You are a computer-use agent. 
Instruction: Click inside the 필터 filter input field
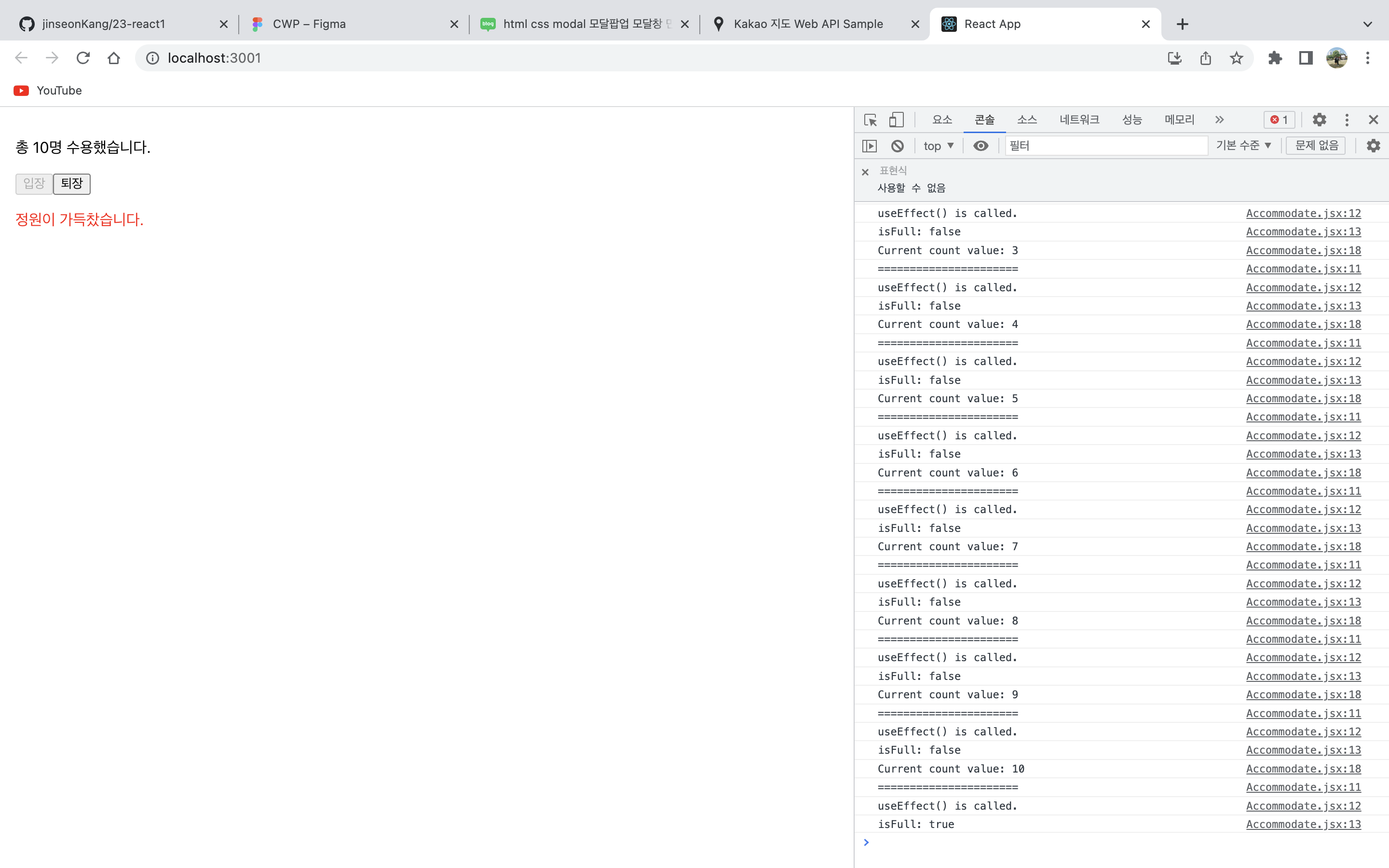[x=1106, y=145]
